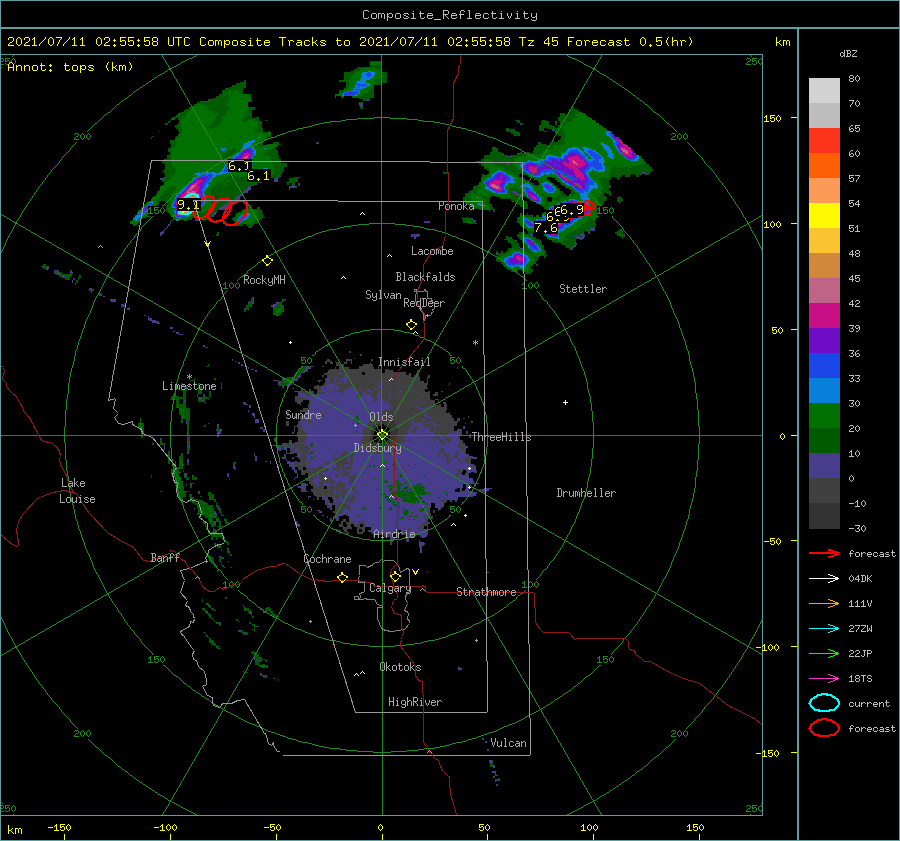Click the magenta 42 dBZ color swatch
The width and height of the screenshot is (900, 841).
pyautogui.click(x=824, y=315)
